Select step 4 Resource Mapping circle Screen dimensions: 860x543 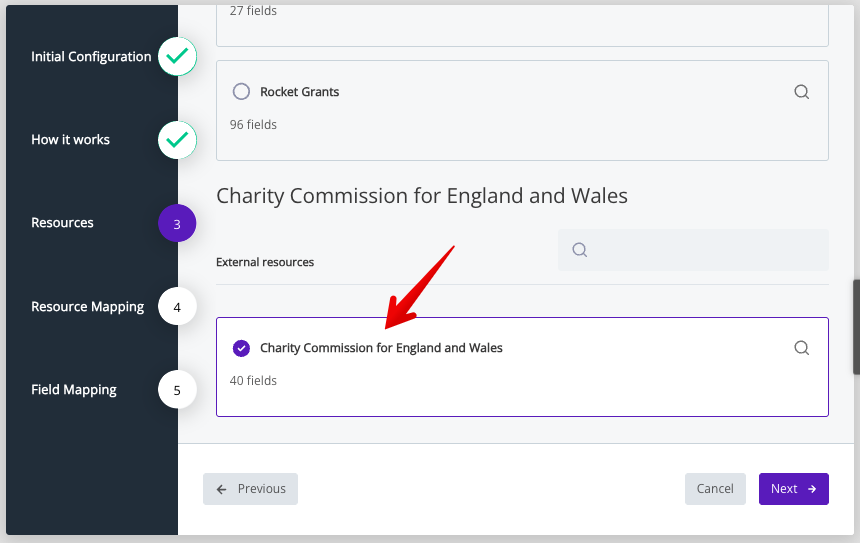coord(177,307)
